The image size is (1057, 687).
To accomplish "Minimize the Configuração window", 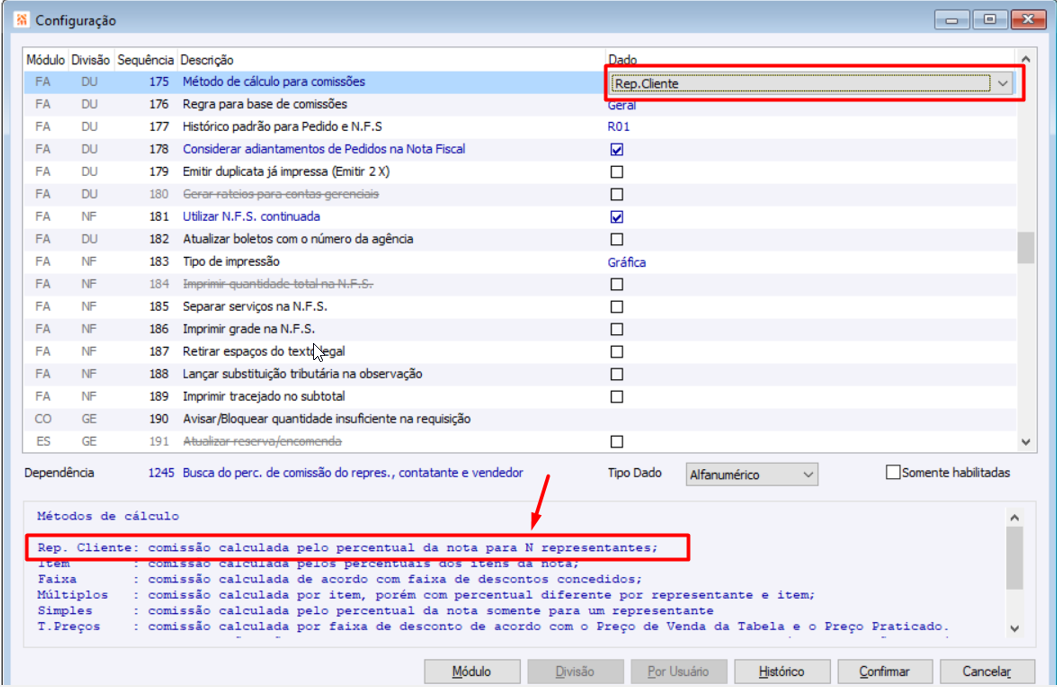I will point(951,20).
